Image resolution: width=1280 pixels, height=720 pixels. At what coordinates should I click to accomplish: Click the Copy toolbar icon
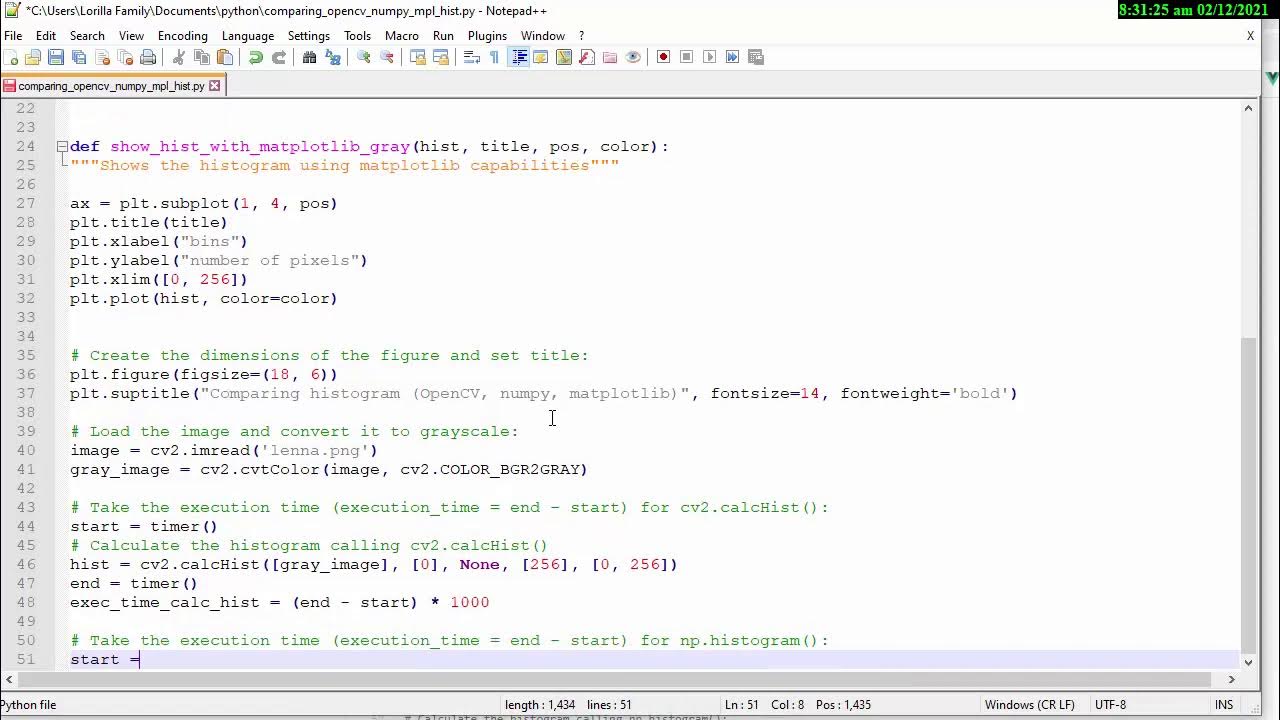click(x=202, y=57)
